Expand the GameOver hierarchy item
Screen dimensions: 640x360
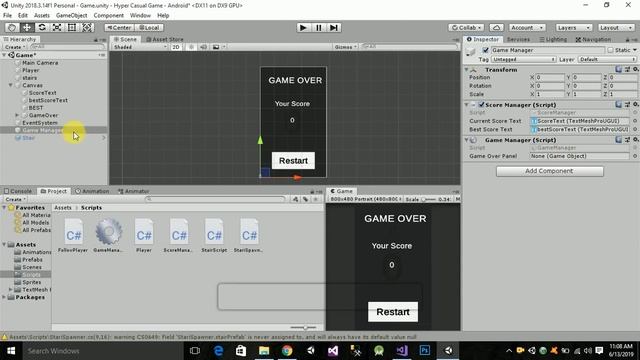pyautogui.click(x=17, y=115)
